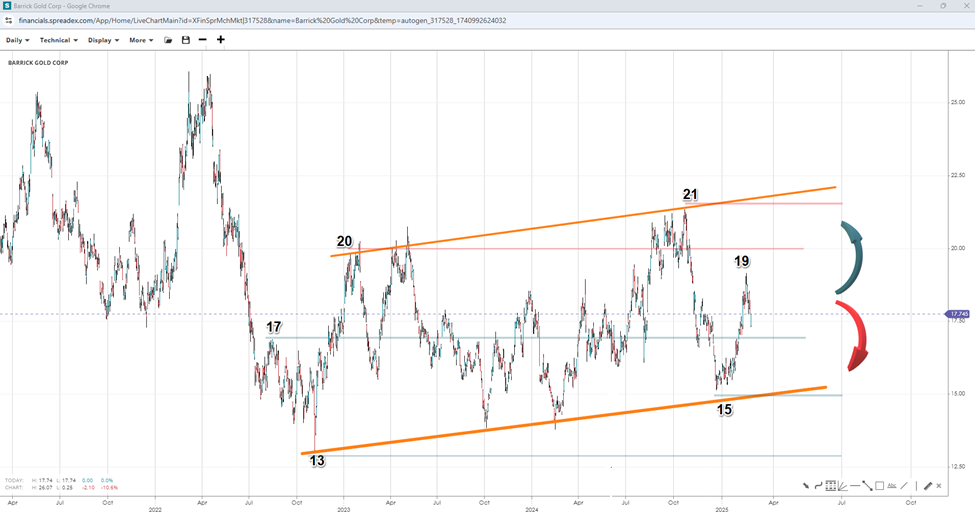Select the Fibonacci grid tool
The image size is (975, 523).
click(x=831, y=486)
